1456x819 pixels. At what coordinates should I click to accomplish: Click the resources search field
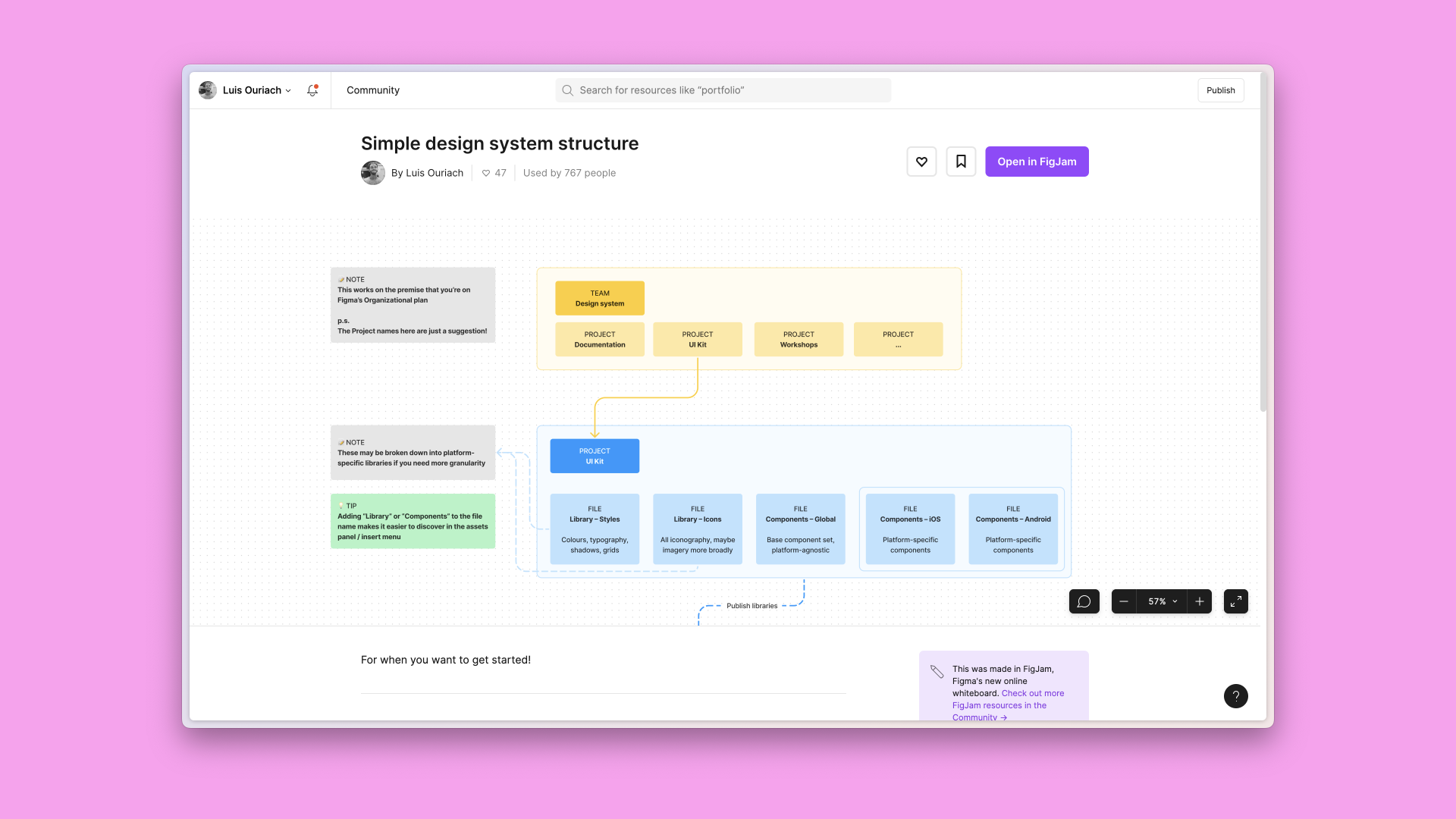(x=722, y=89)
